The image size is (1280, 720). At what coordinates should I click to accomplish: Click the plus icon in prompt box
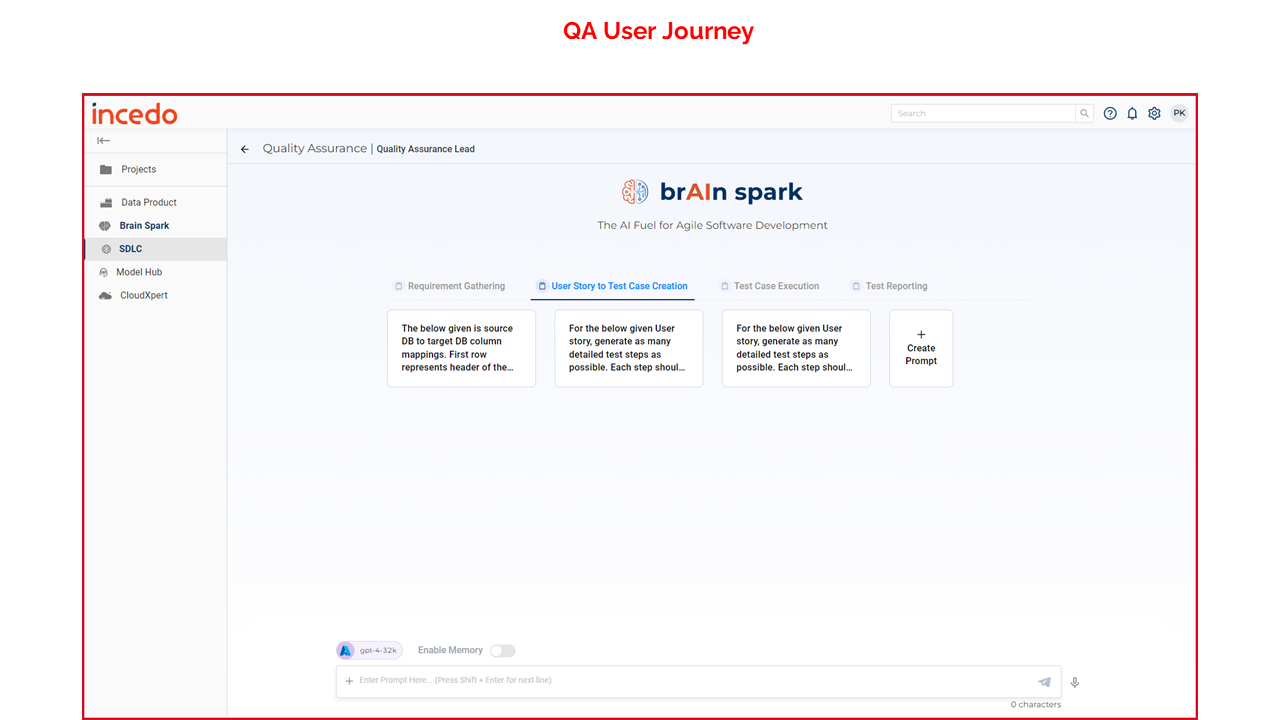pos(349,681)
